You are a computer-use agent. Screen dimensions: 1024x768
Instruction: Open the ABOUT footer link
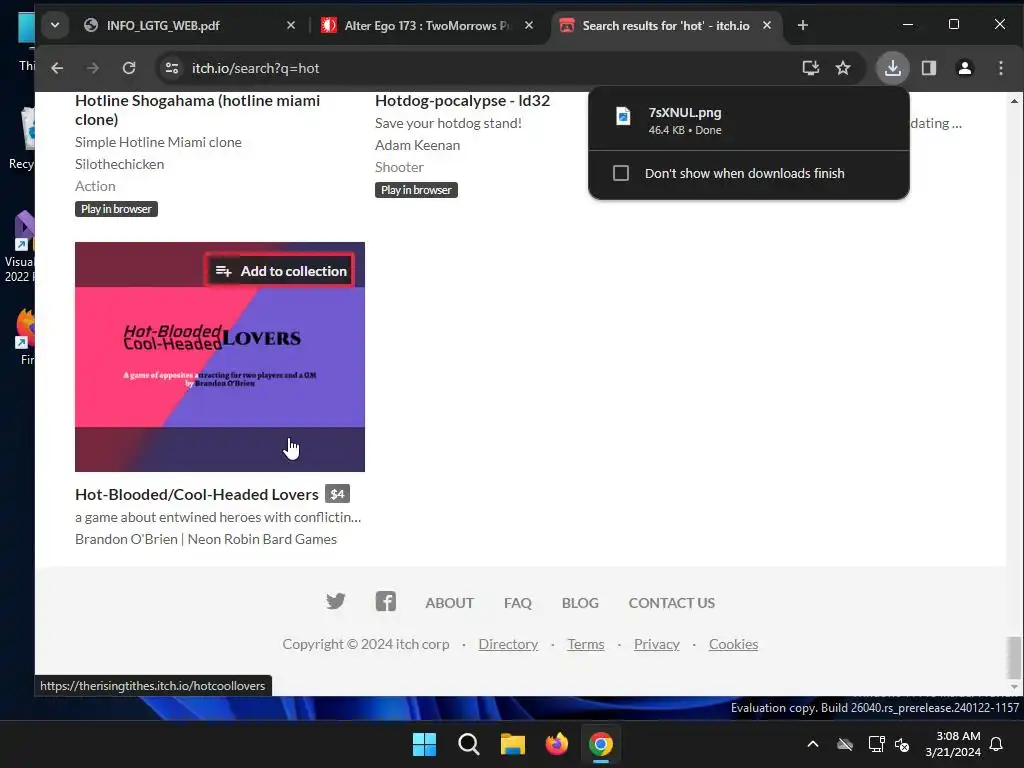point(449,603)
